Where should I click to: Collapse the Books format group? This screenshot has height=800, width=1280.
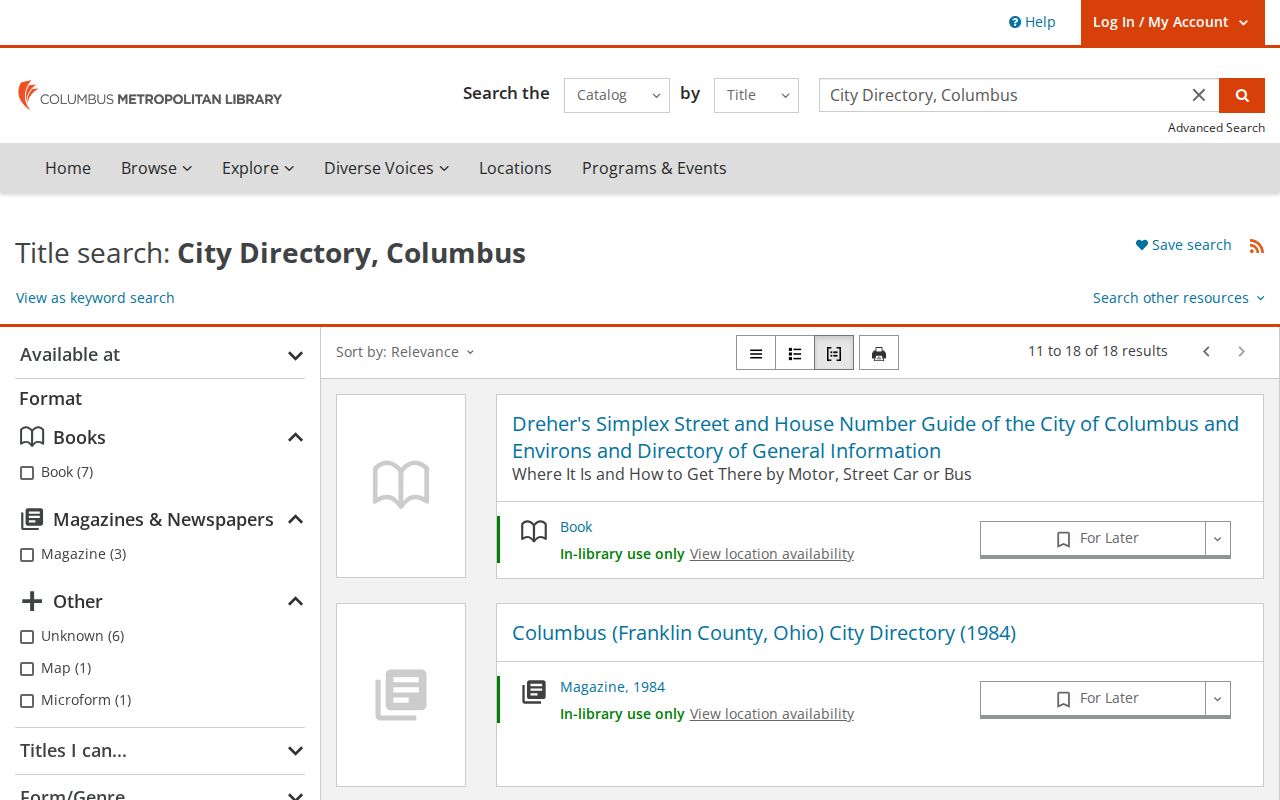tap(295, 438)
